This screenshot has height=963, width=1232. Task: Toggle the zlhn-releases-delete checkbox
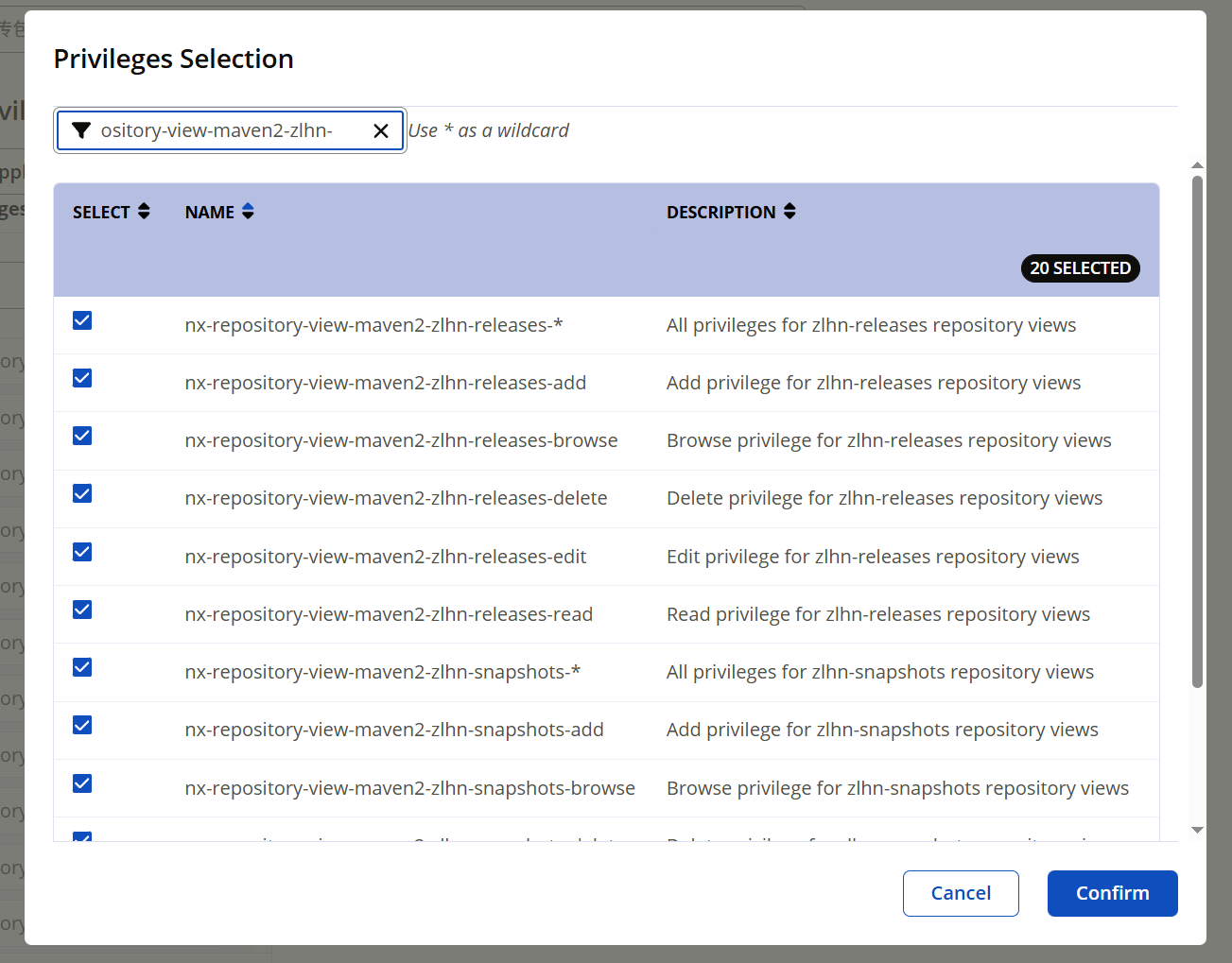point(82,494)
